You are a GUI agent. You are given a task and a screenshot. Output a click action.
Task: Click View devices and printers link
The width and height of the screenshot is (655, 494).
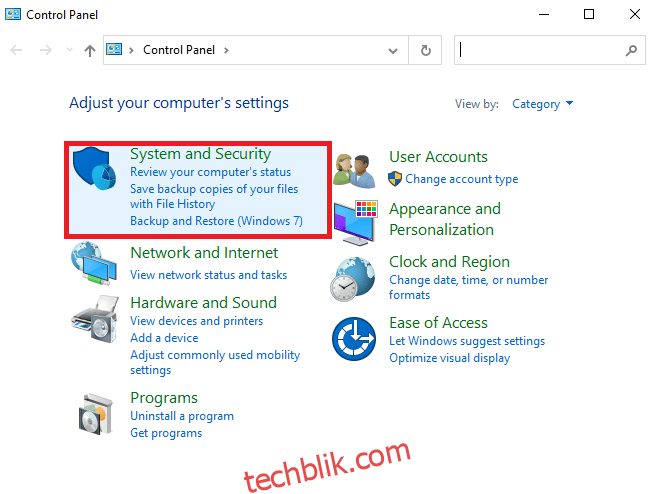tap(196, 321)
